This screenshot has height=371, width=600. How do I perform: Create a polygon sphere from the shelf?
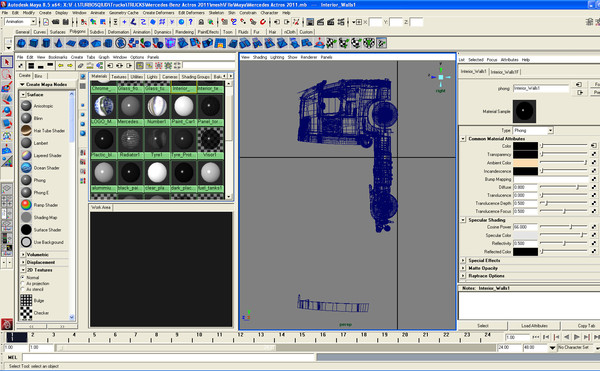(21, 43)
